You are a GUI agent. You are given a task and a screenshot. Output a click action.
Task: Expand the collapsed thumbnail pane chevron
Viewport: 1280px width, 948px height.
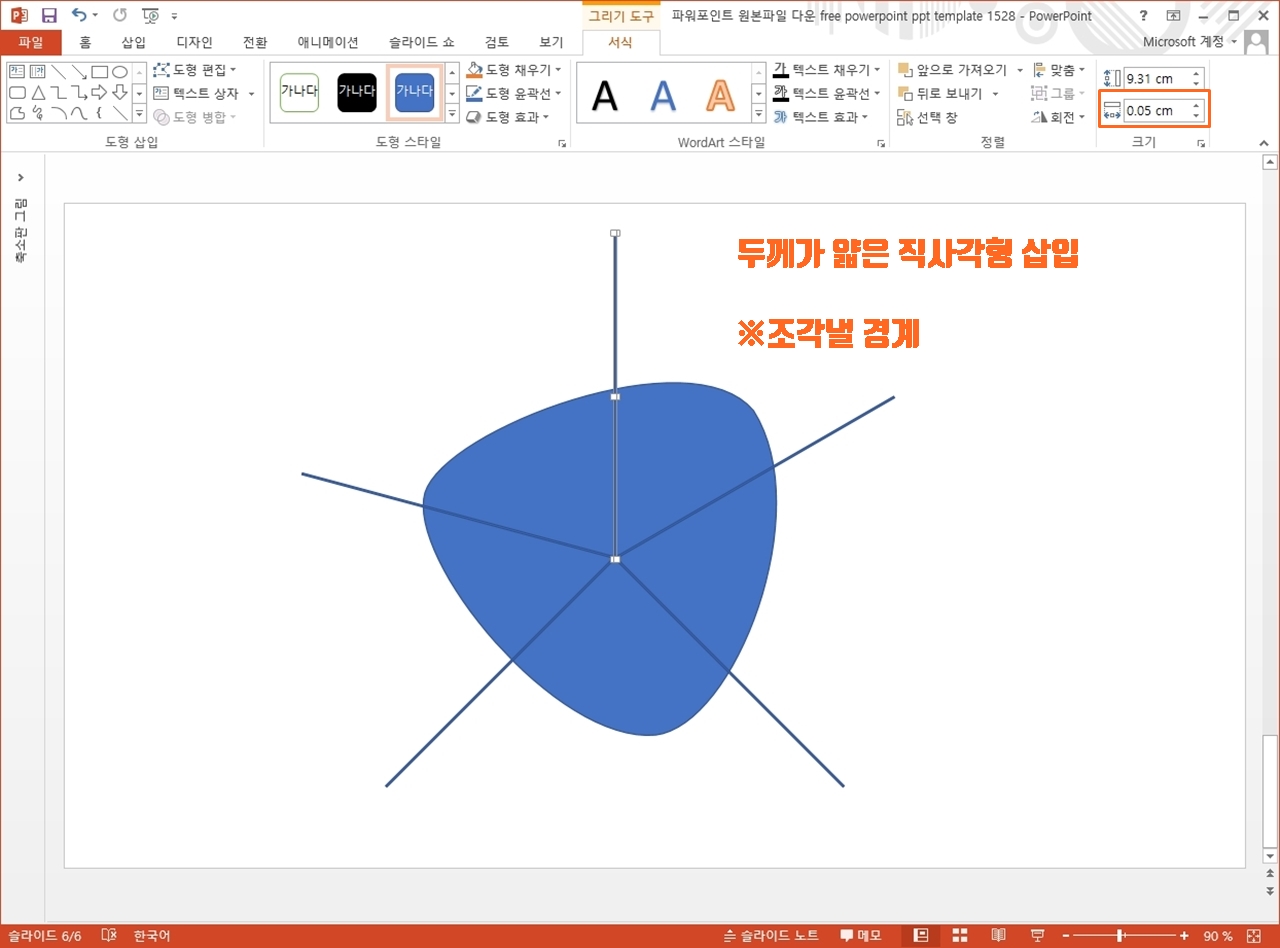pyautogui.click(x=21, y=178)
